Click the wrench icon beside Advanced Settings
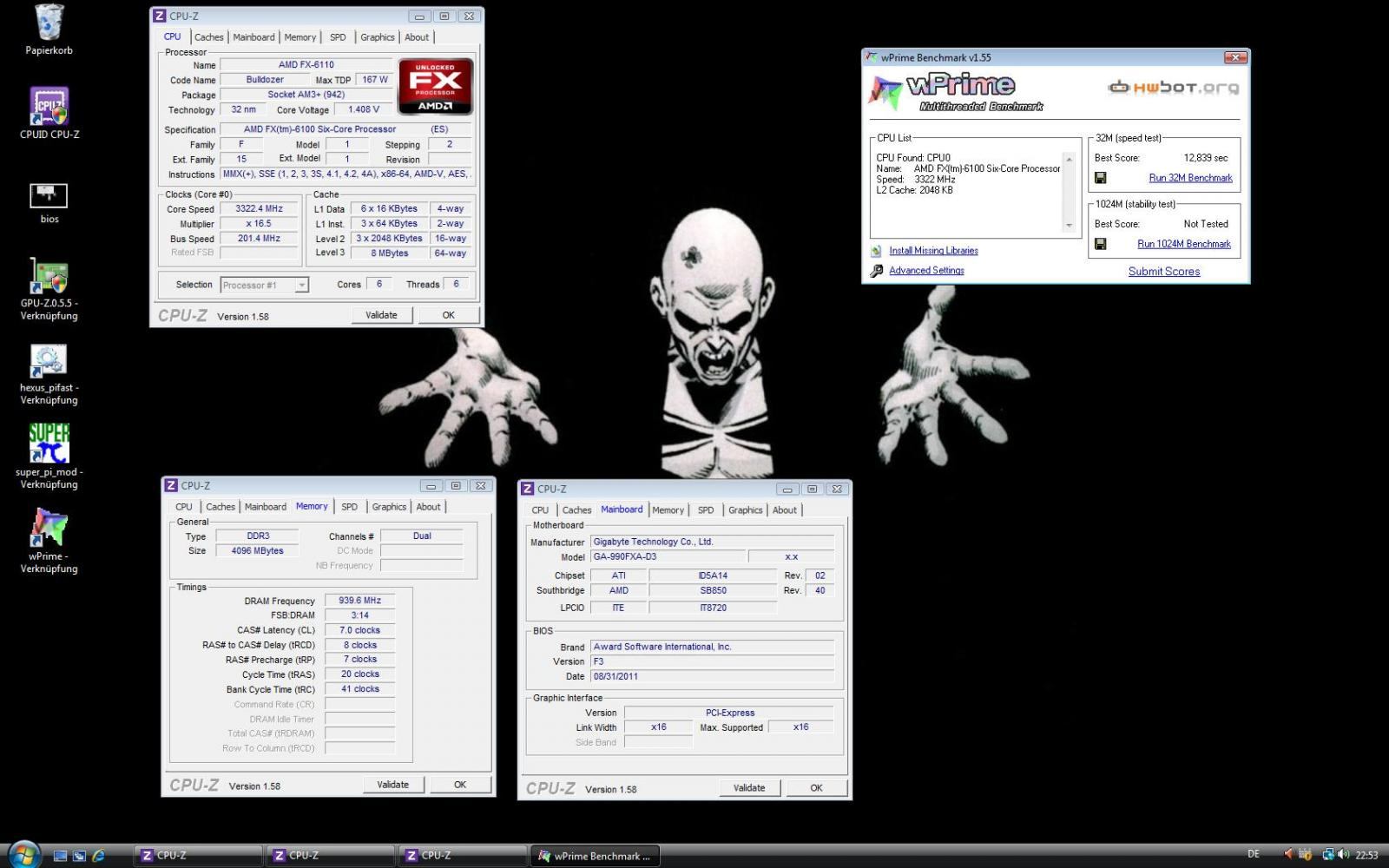 877,271
